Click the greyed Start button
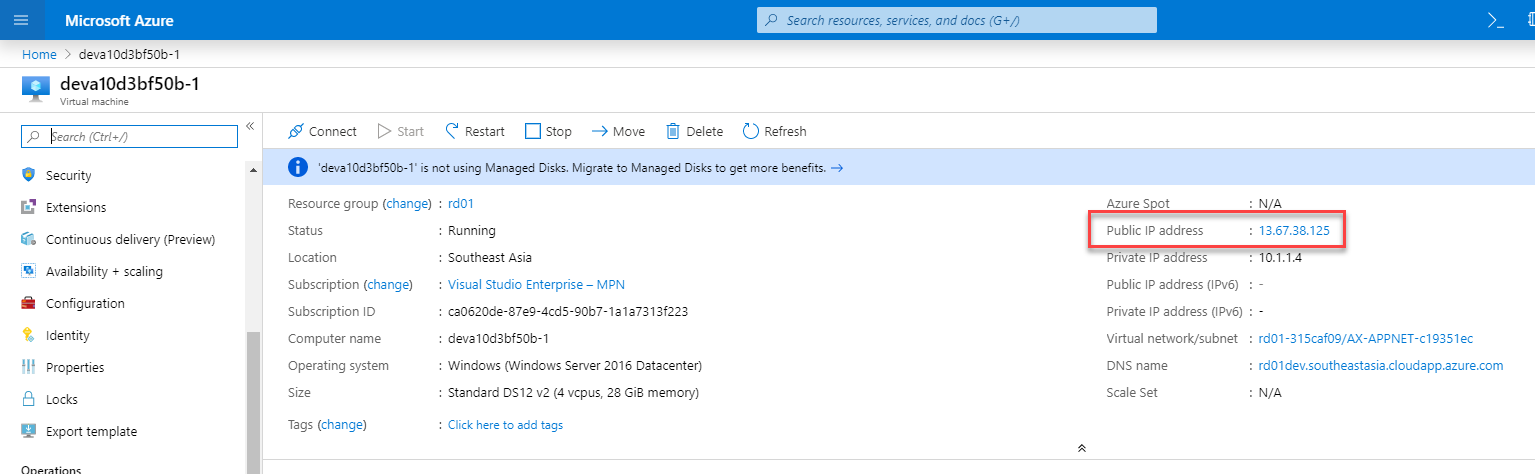The image size is (1535, 474). (x=400, y=131)
